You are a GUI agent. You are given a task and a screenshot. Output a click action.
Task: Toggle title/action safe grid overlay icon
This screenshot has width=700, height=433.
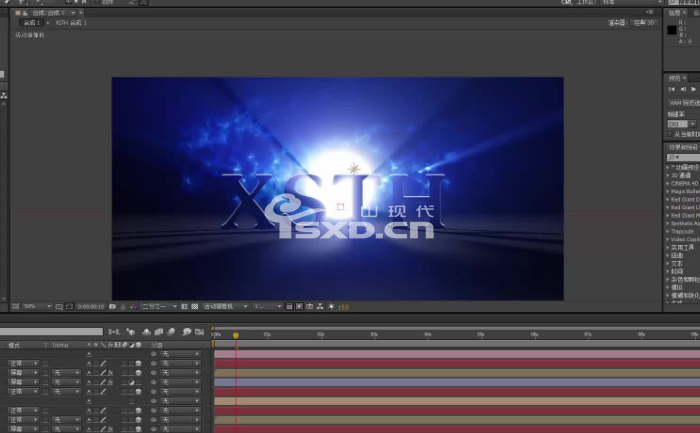coord(59,307)
